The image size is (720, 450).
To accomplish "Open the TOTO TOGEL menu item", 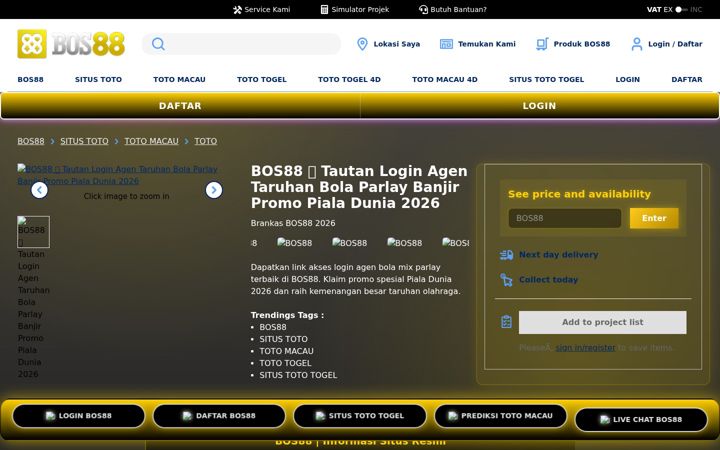I will tap(262, 79).
